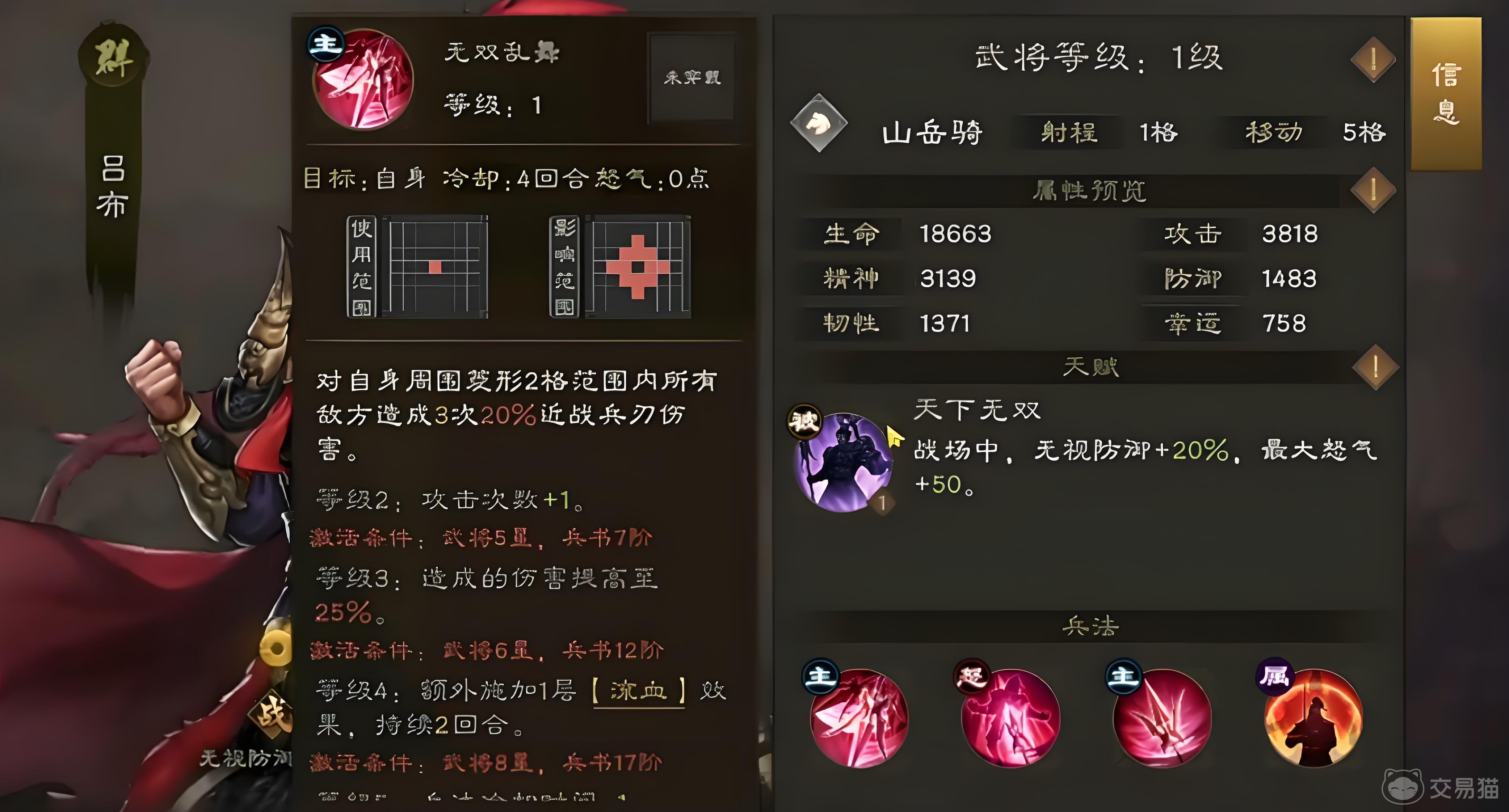
Task: Open the 无双乱舞 main skill icon
Action: tap(363, 79)
